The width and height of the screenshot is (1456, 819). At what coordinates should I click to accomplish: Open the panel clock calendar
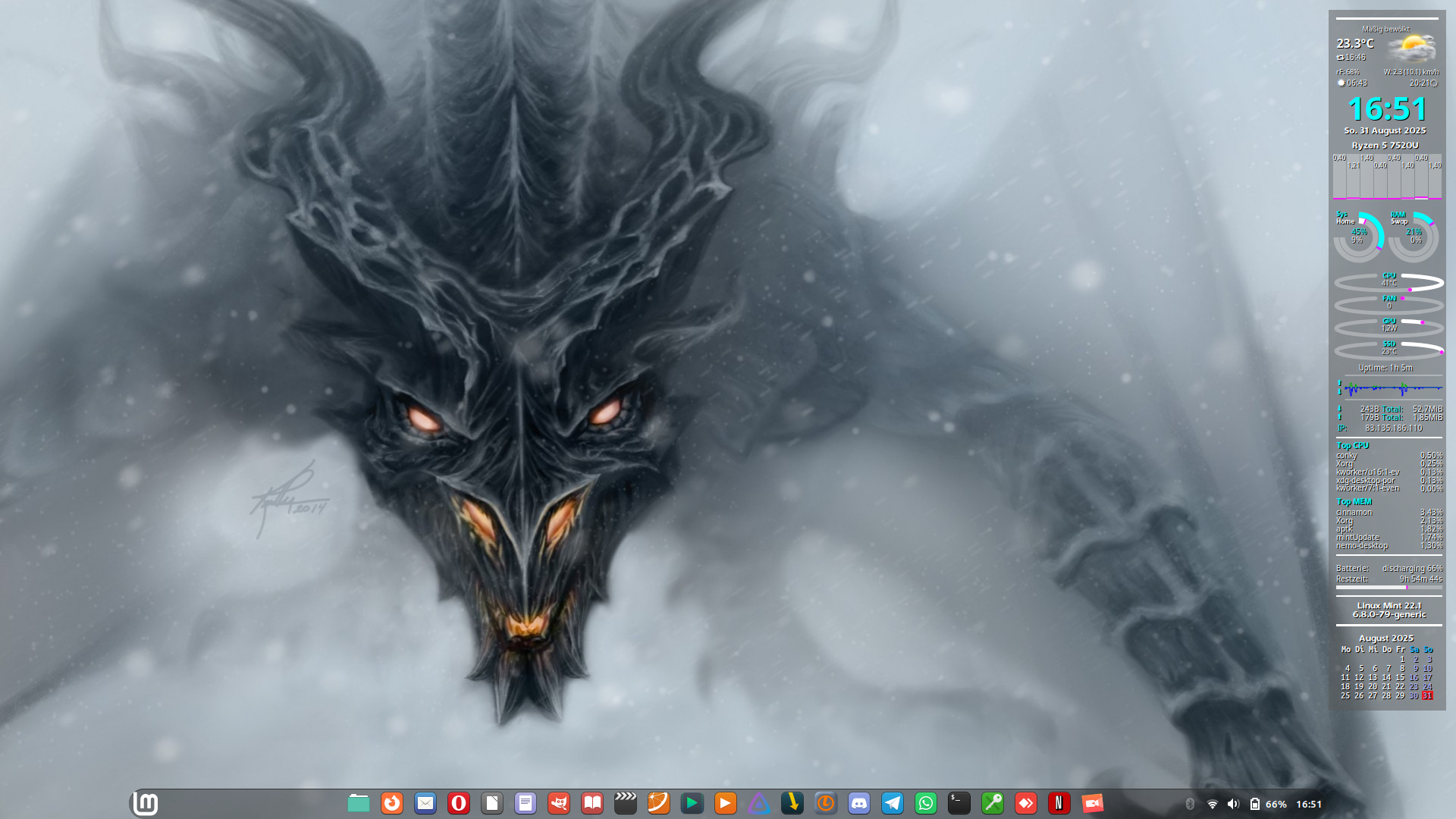coord(1309,804)
